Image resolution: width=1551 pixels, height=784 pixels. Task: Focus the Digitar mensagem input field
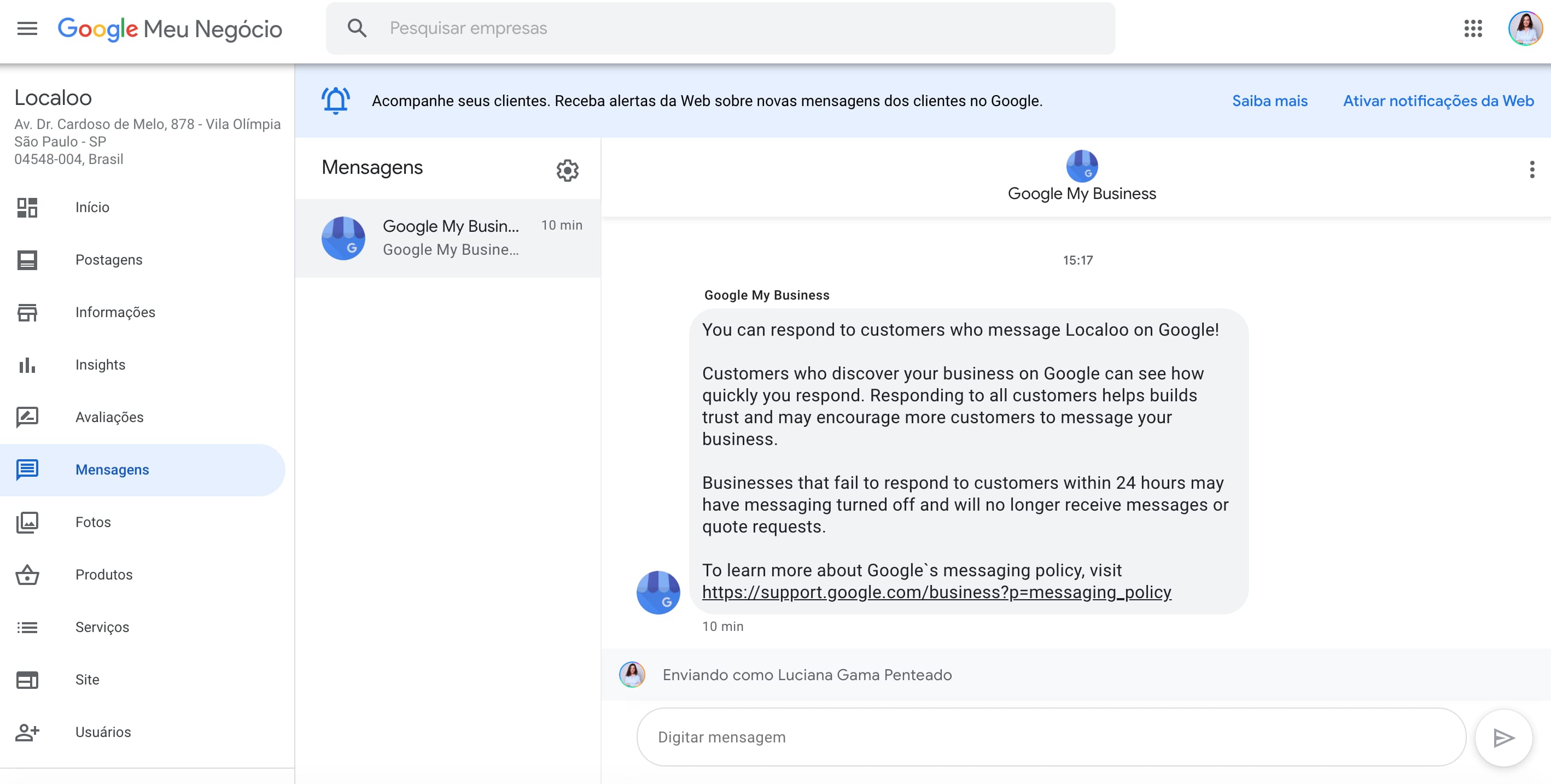1050,737
